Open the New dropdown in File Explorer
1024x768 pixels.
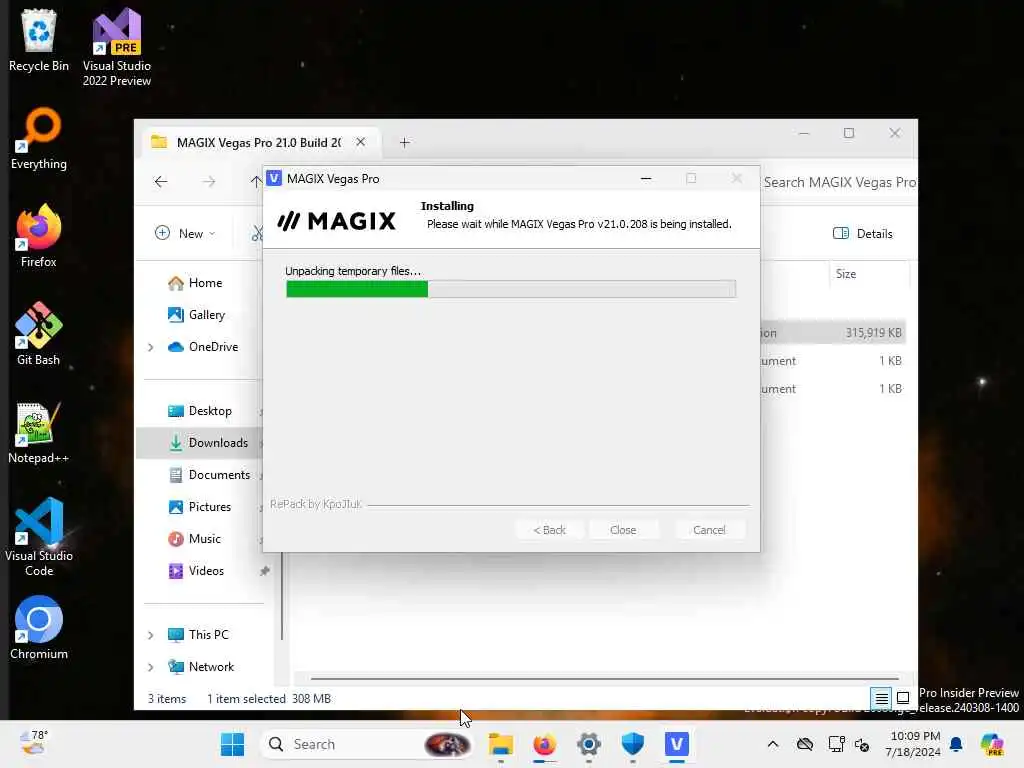click(x=185, y=233)
